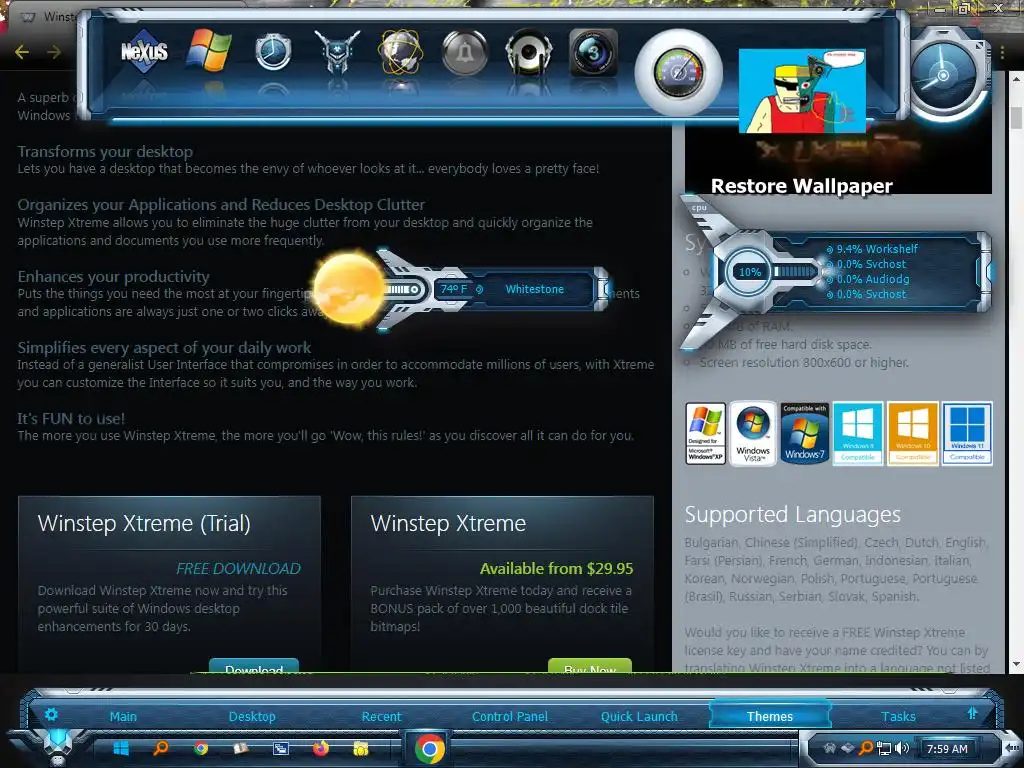Image resolution: width=1024 pixels, height=768 pixels.
Task: Switch to the Main shelf tab
Action: pos(123,716)
